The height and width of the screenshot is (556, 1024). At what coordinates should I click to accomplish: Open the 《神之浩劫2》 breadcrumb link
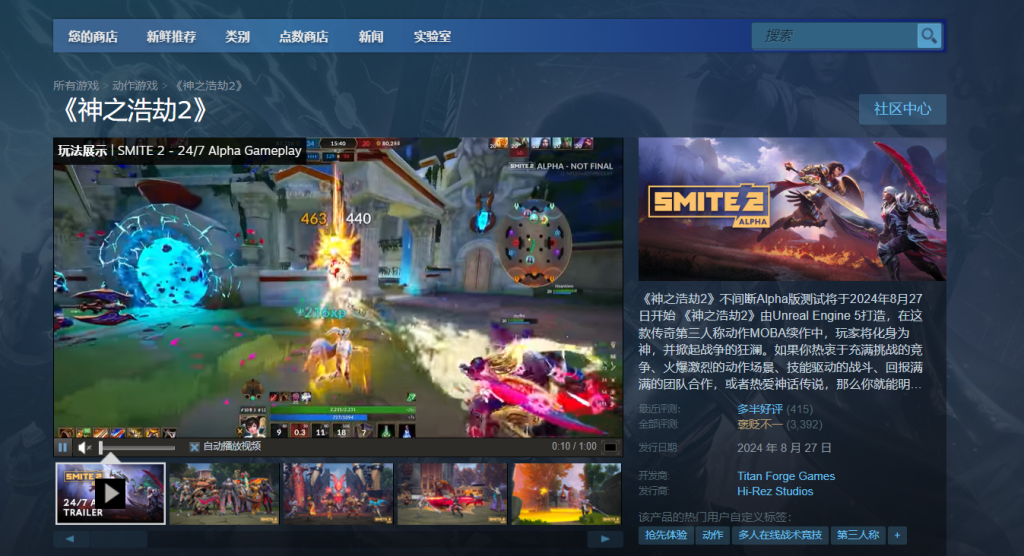pos(208,86)
